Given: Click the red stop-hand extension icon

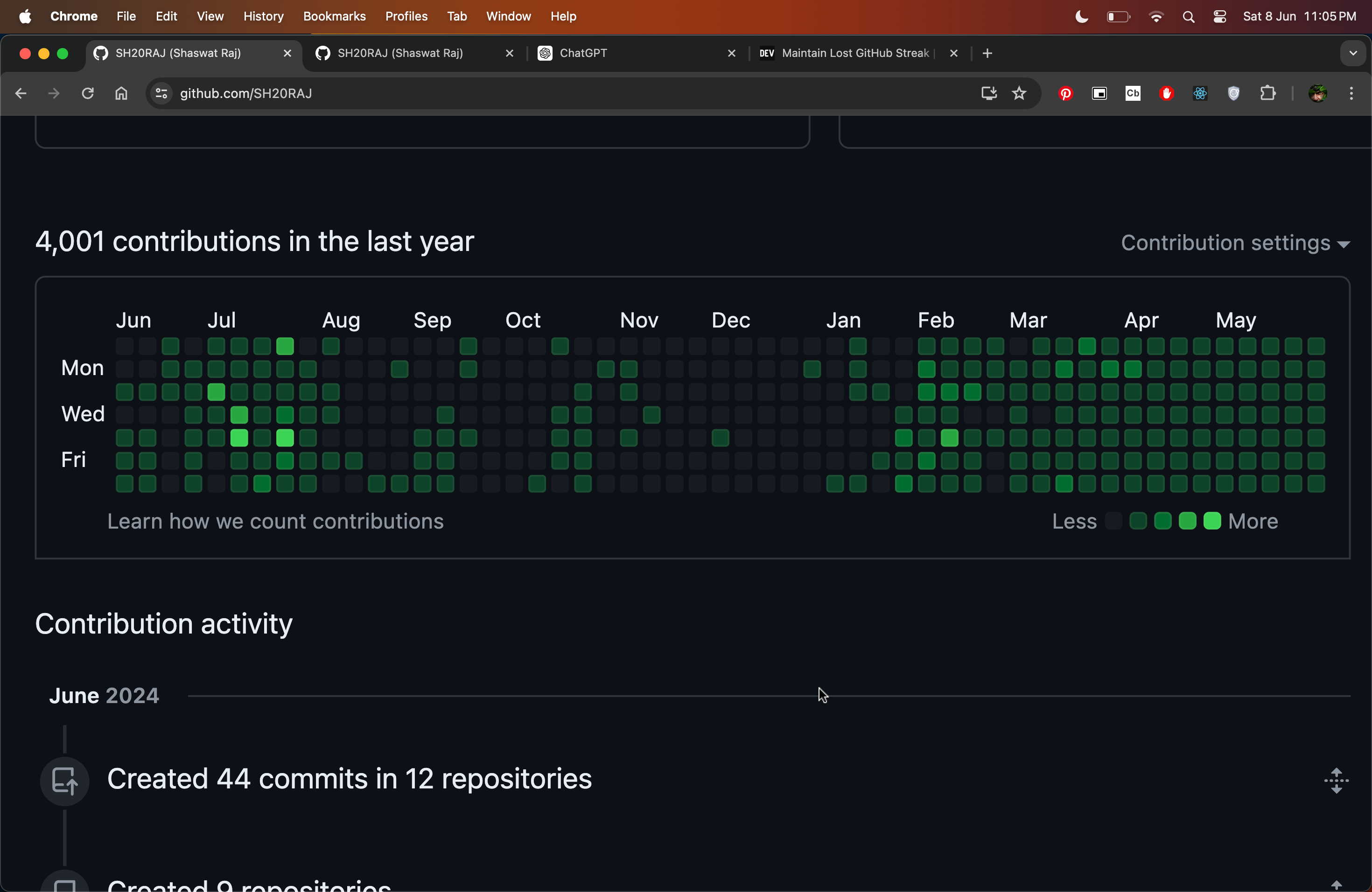Looking at the screenshot, I should (1166, 93).
